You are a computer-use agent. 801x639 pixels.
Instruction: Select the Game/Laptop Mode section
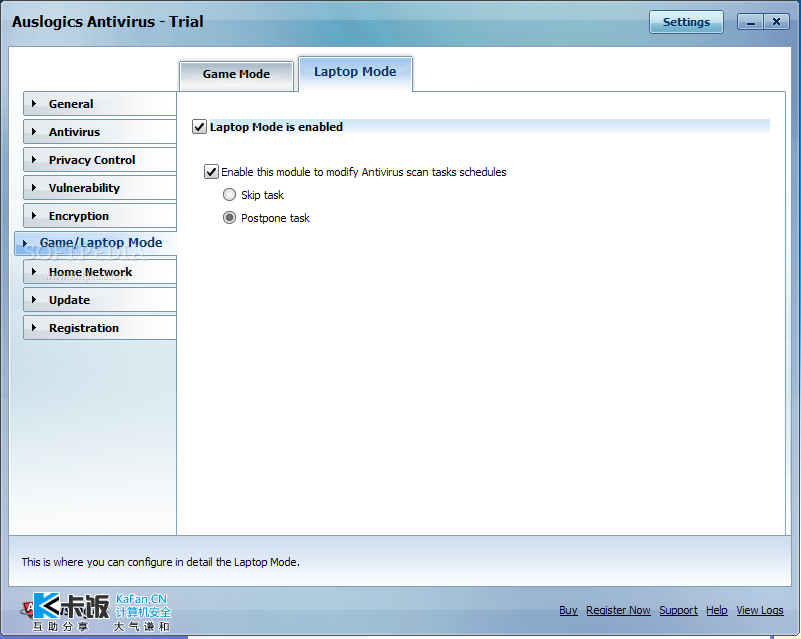96,243
